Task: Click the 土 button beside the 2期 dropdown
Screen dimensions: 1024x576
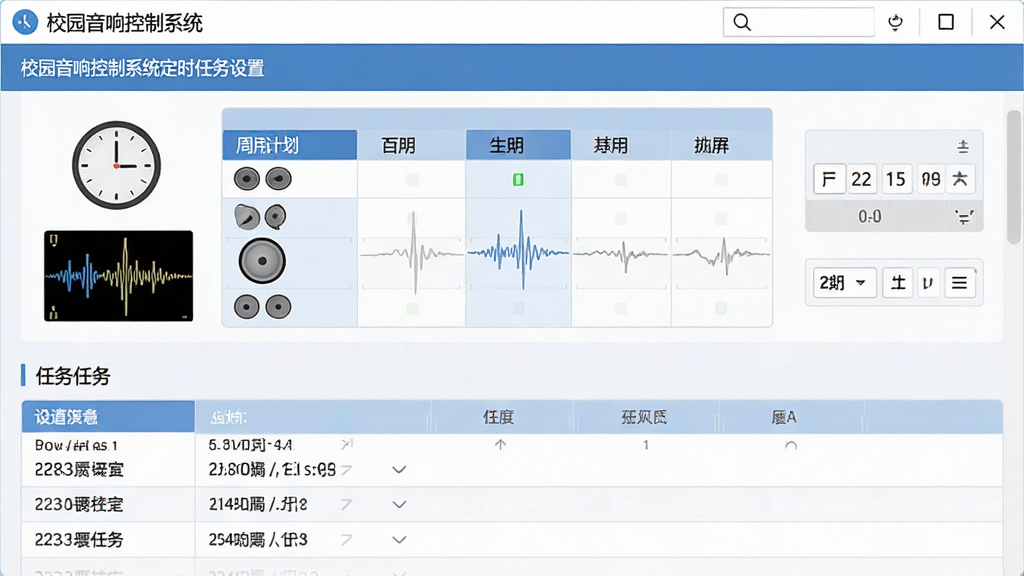Action: (898, 283)
